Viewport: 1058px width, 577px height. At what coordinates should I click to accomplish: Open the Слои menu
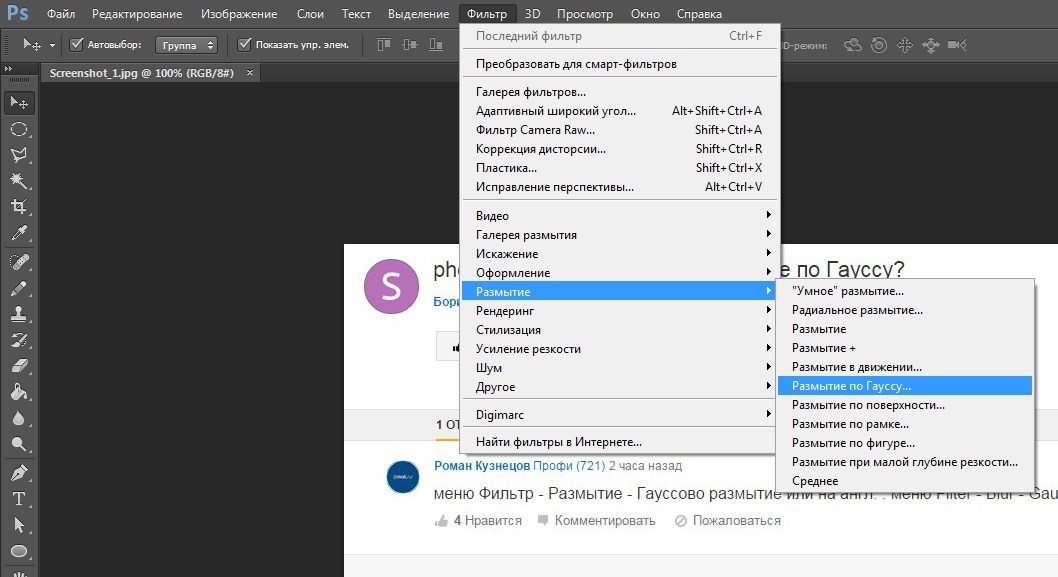pos(310,13)
